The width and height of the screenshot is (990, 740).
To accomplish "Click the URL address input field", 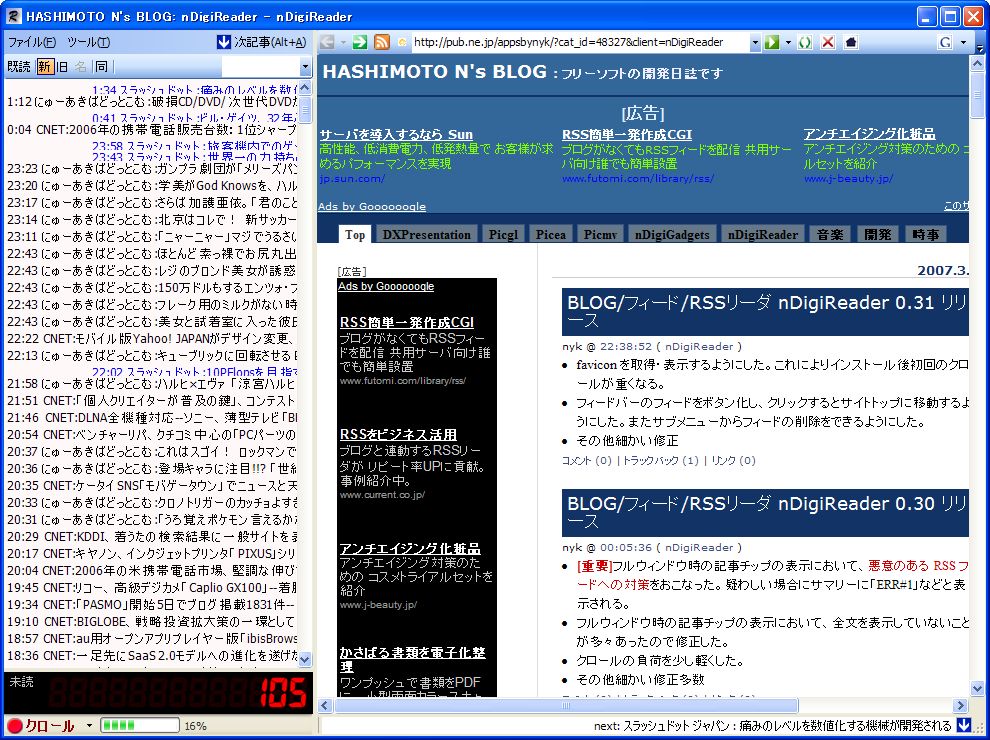I will (580, 43).
